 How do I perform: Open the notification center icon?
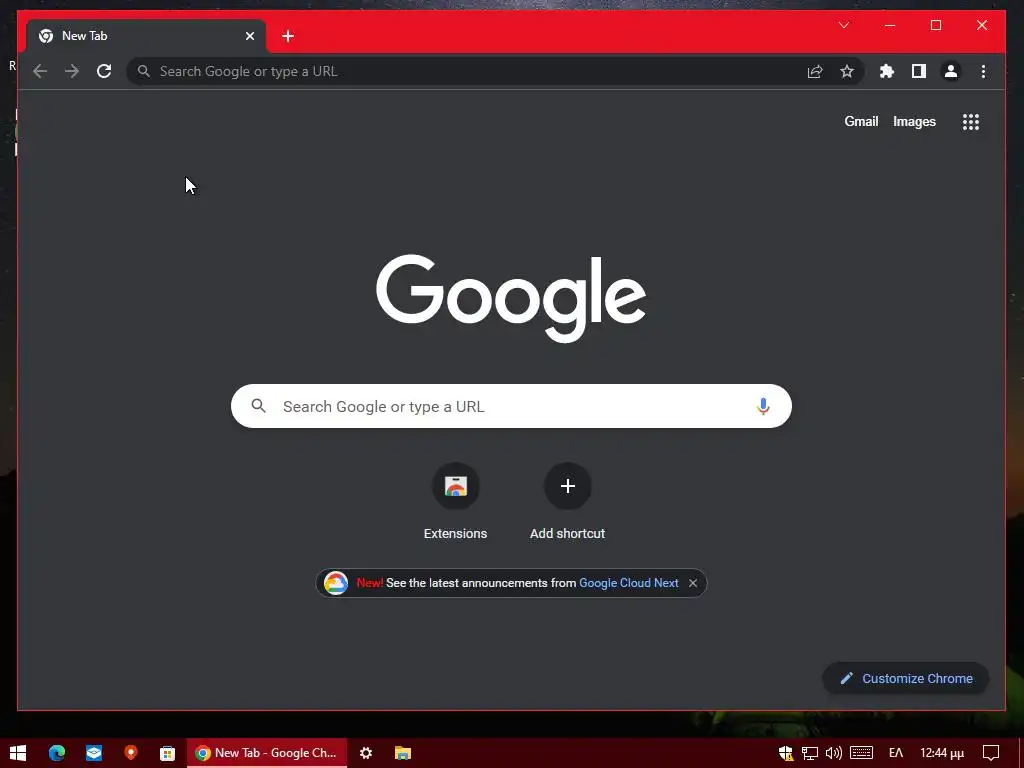coord(991,753)
